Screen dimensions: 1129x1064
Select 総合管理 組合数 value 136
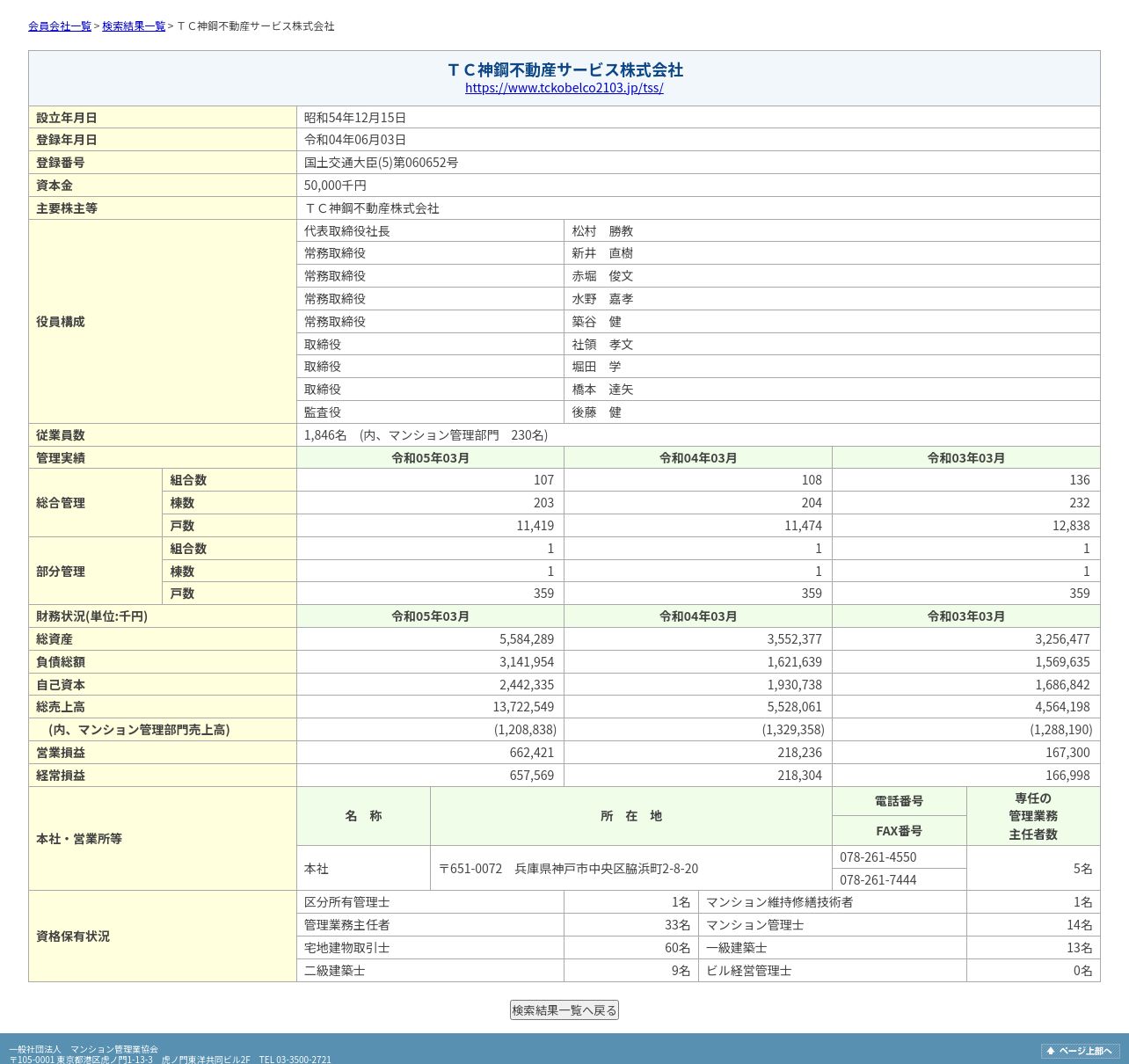(1080, 480)
